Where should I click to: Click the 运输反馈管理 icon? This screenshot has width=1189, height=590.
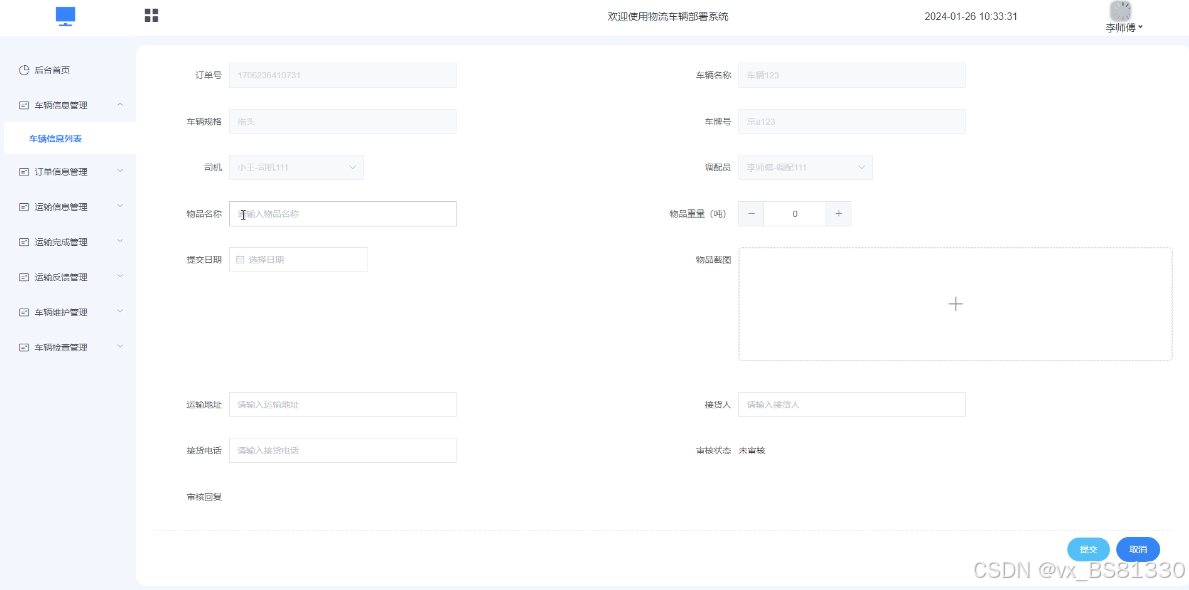point(24,278)
